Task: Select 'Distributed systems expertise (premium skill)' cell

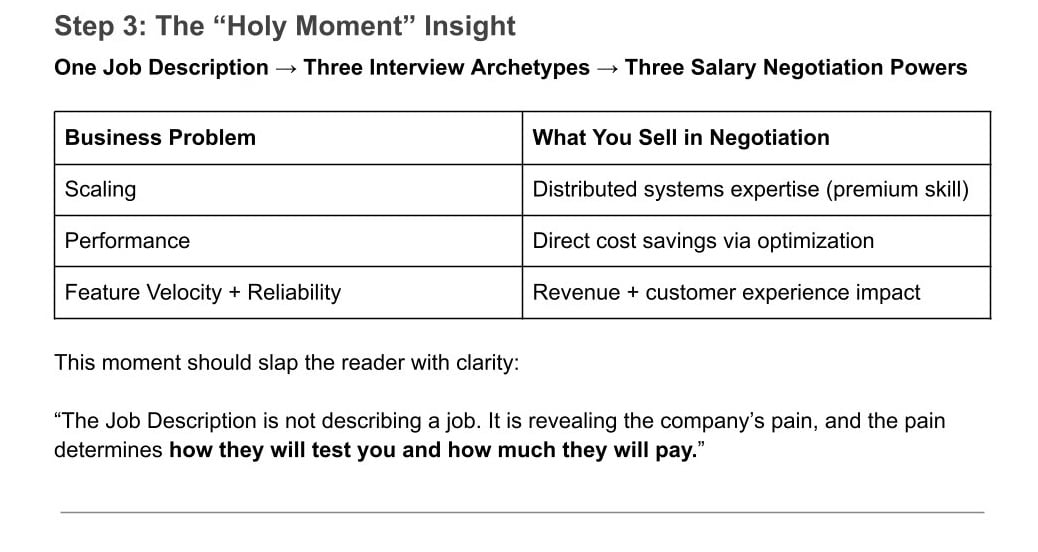Action: click(x=756, y=189)
